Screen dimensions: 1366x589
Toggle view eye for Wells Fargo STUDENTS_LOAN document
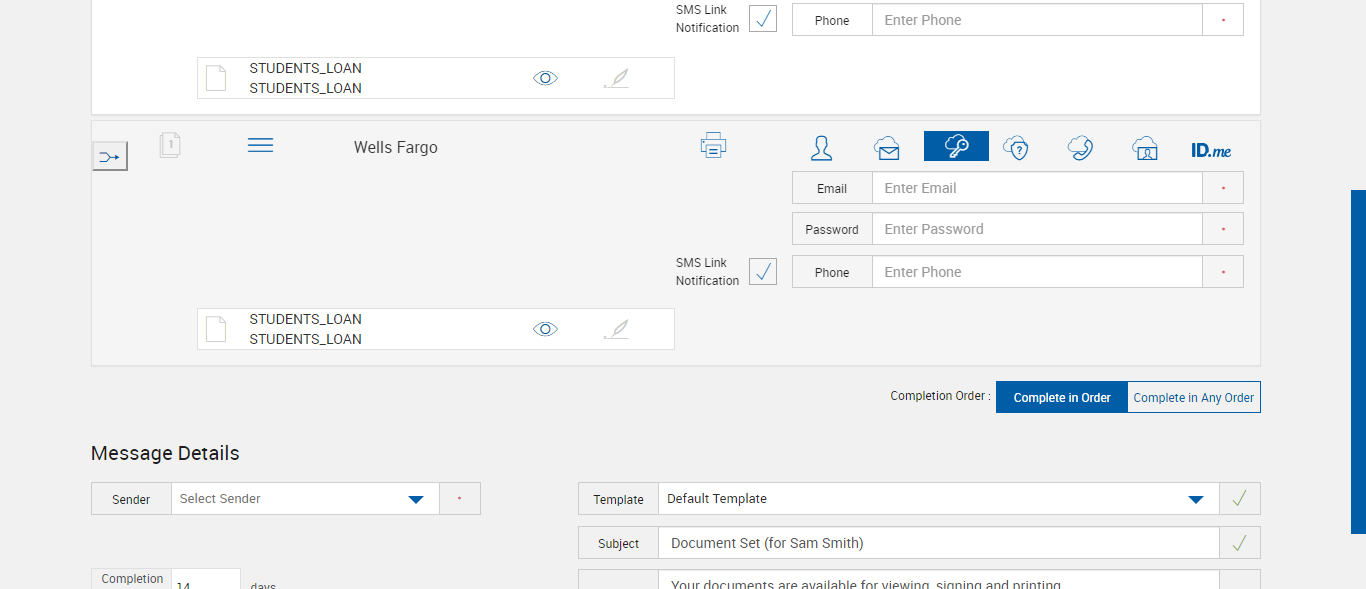(545, 329)
